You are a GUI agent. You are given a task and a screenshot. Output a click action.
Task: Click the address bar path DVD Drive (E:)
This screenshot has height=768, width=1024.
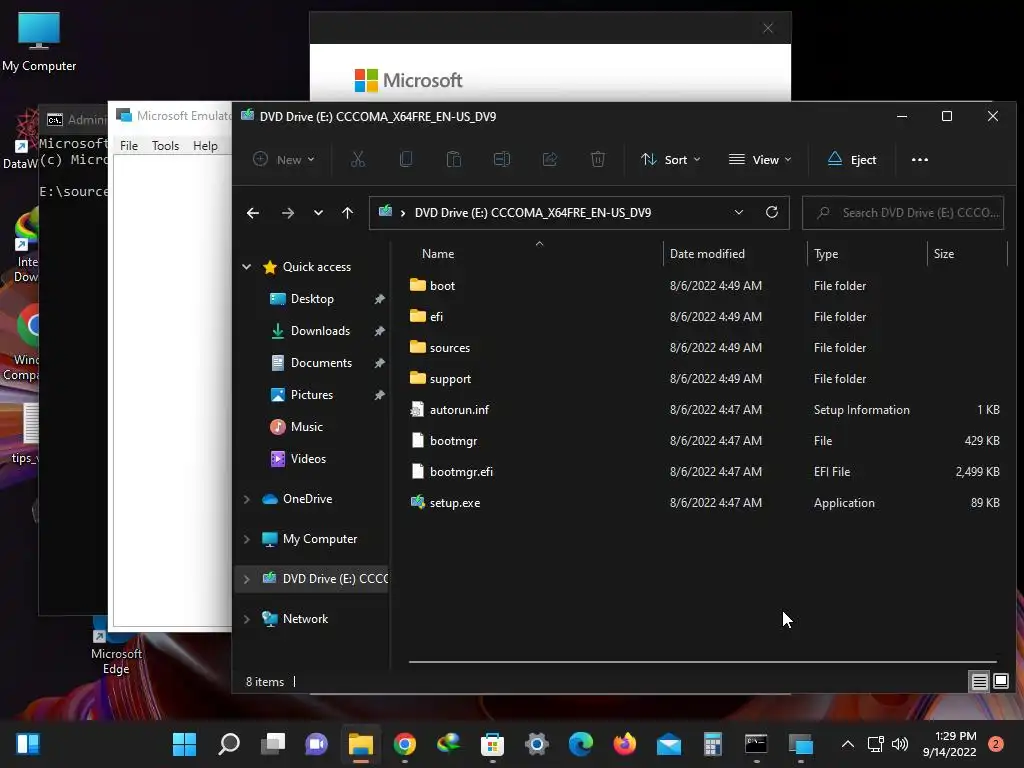(532, 213)
